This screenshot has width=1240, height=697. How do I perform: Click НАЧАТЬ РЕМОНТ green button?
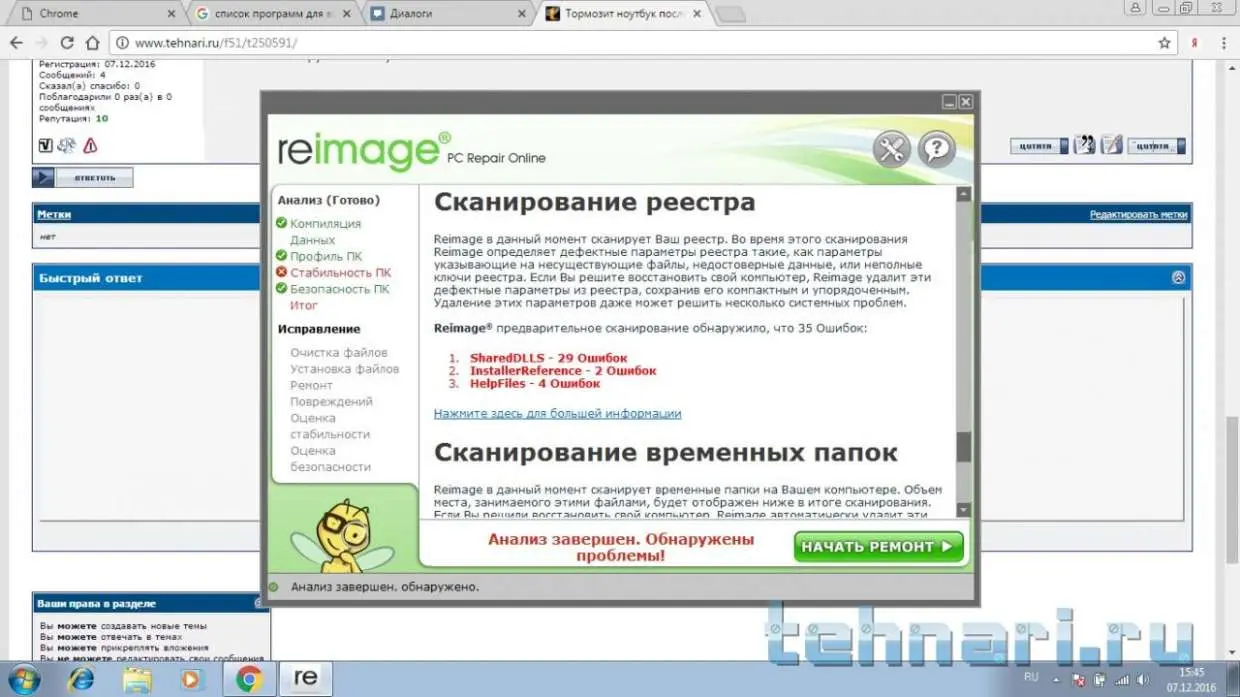pos(879,547)
